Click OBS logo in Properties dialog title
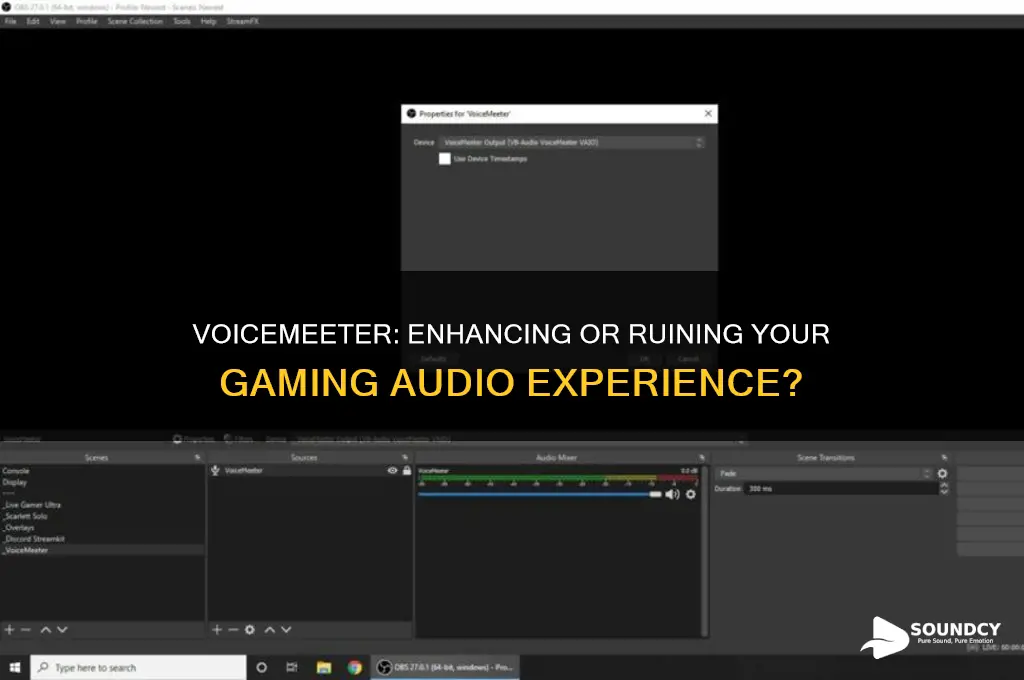Viewport: 1024px width, 680px height. coord(411,114)
